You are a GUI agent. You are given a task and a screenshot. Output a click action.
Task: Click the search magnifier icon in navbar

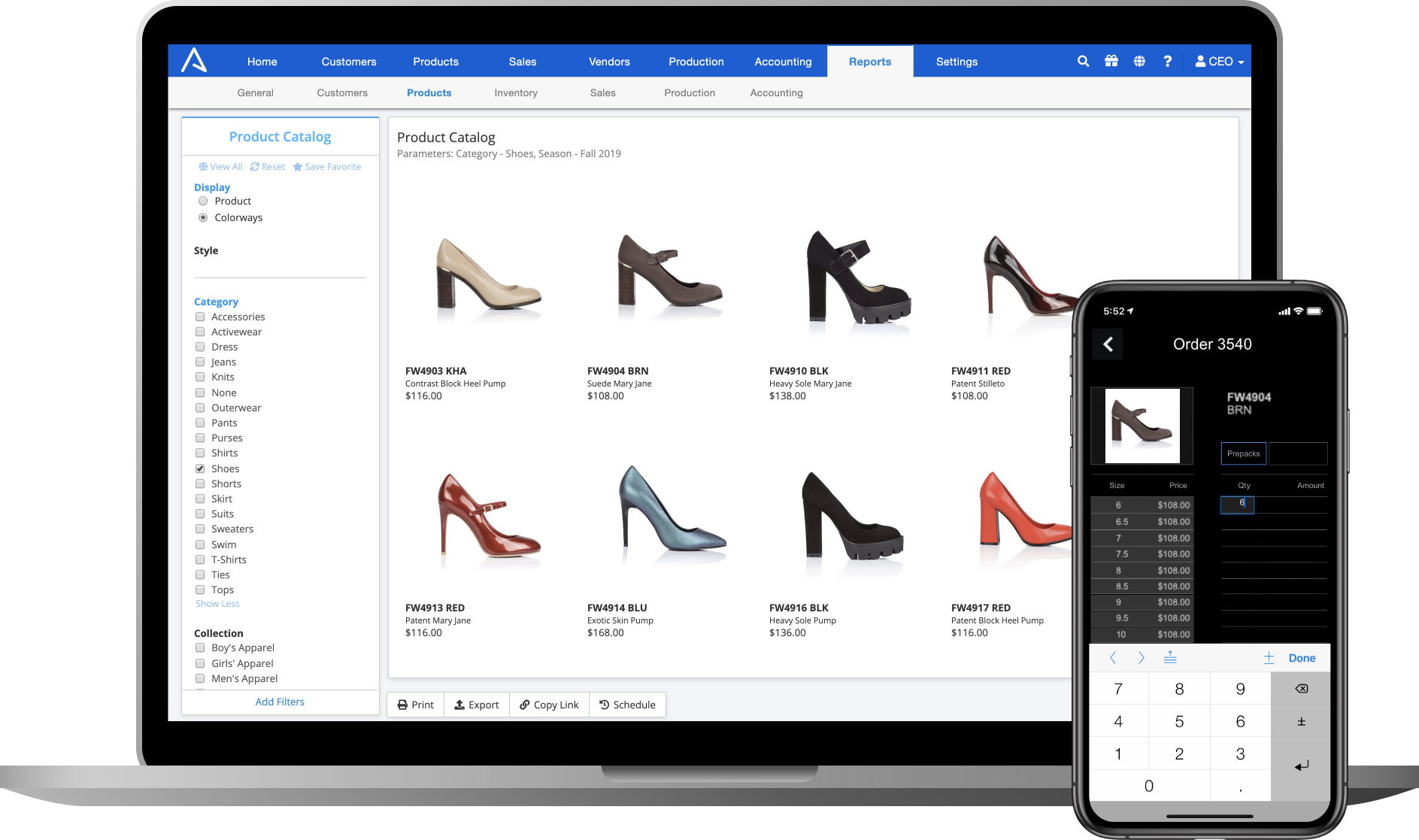[x=1083, y=62]
